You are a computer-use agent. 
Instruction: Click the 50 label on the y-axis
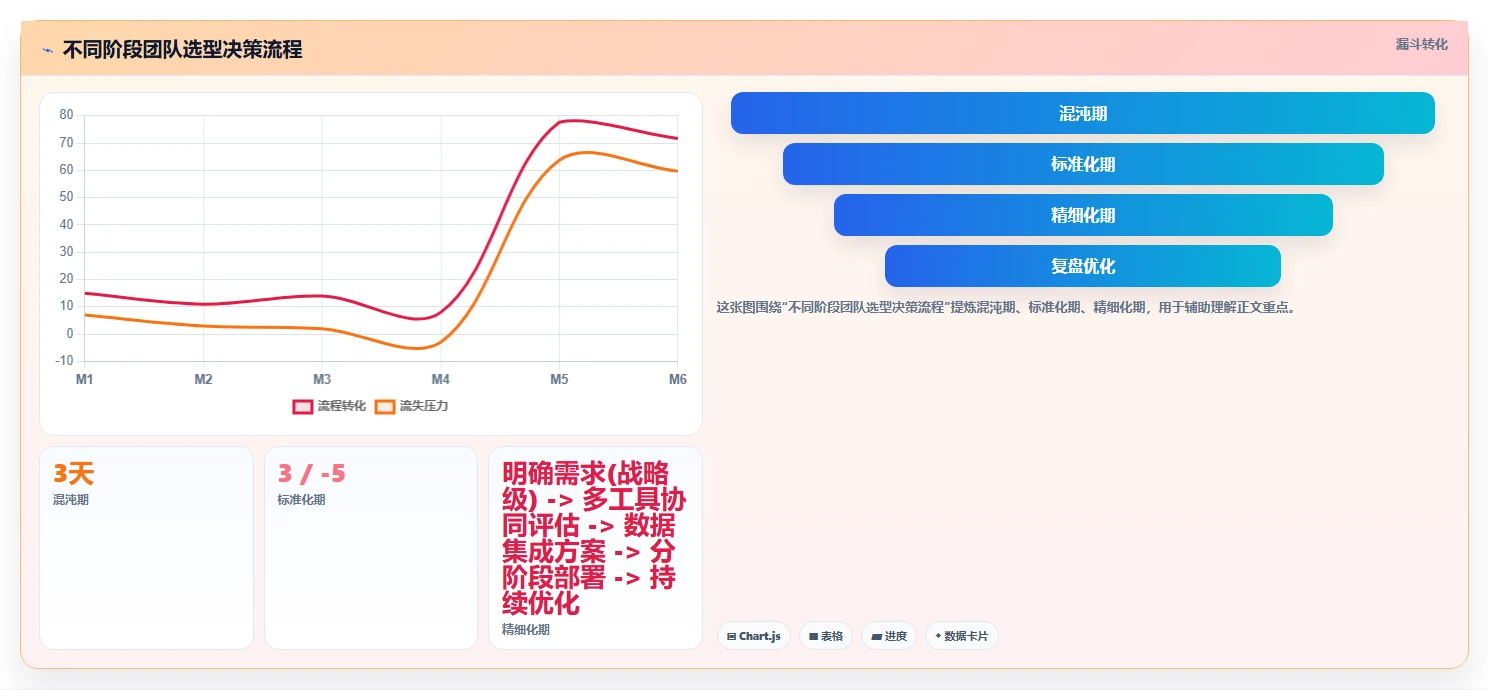[67, 197]
